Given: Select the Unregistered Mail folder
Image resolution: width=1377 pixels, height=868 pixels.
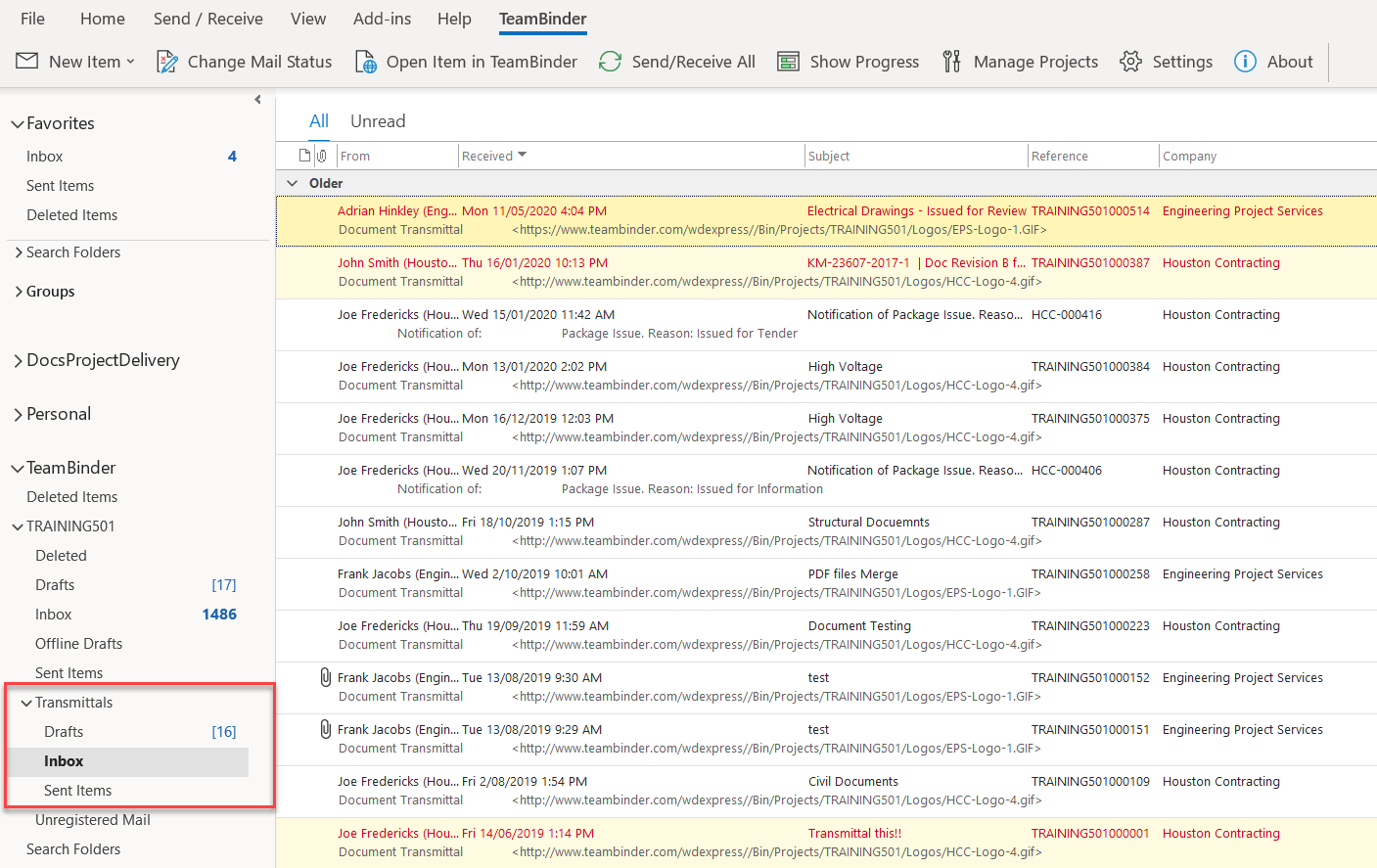Looking at the screenshot, I should (93, 820).
